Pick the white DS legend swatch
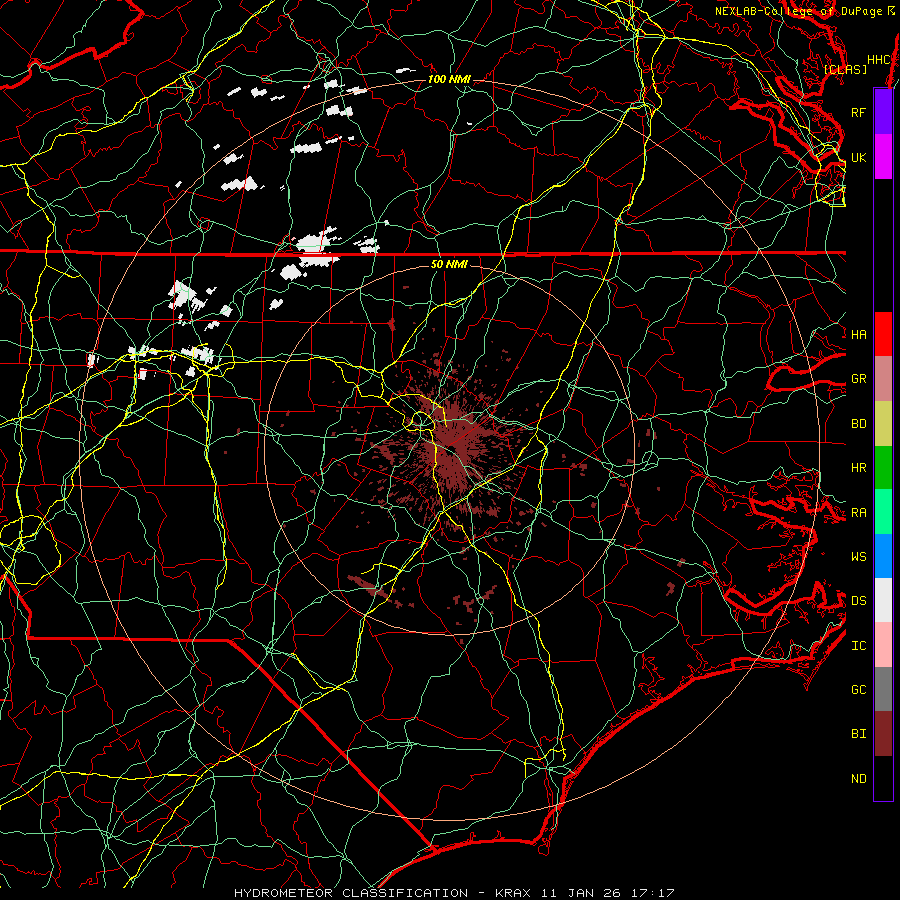900x900 pixels. pos(883,600)
